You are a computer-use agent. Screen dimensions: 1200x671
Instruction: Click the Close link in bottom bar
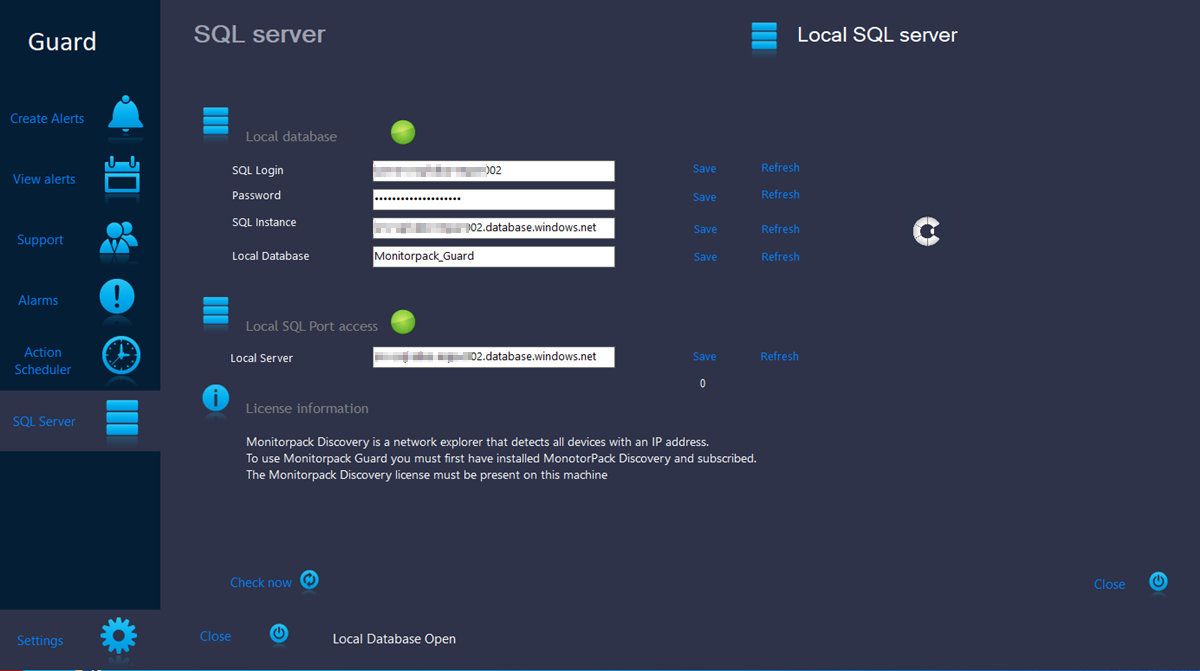(x=215, y=636)
